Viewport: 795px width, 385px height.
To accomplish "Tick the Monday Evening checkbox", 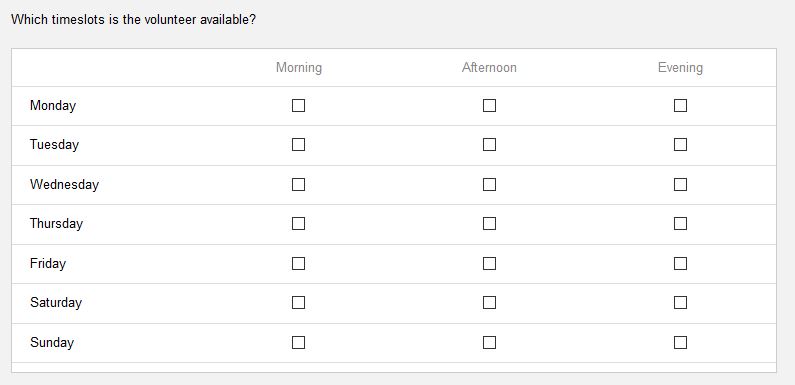I will (x=680, y=106).
